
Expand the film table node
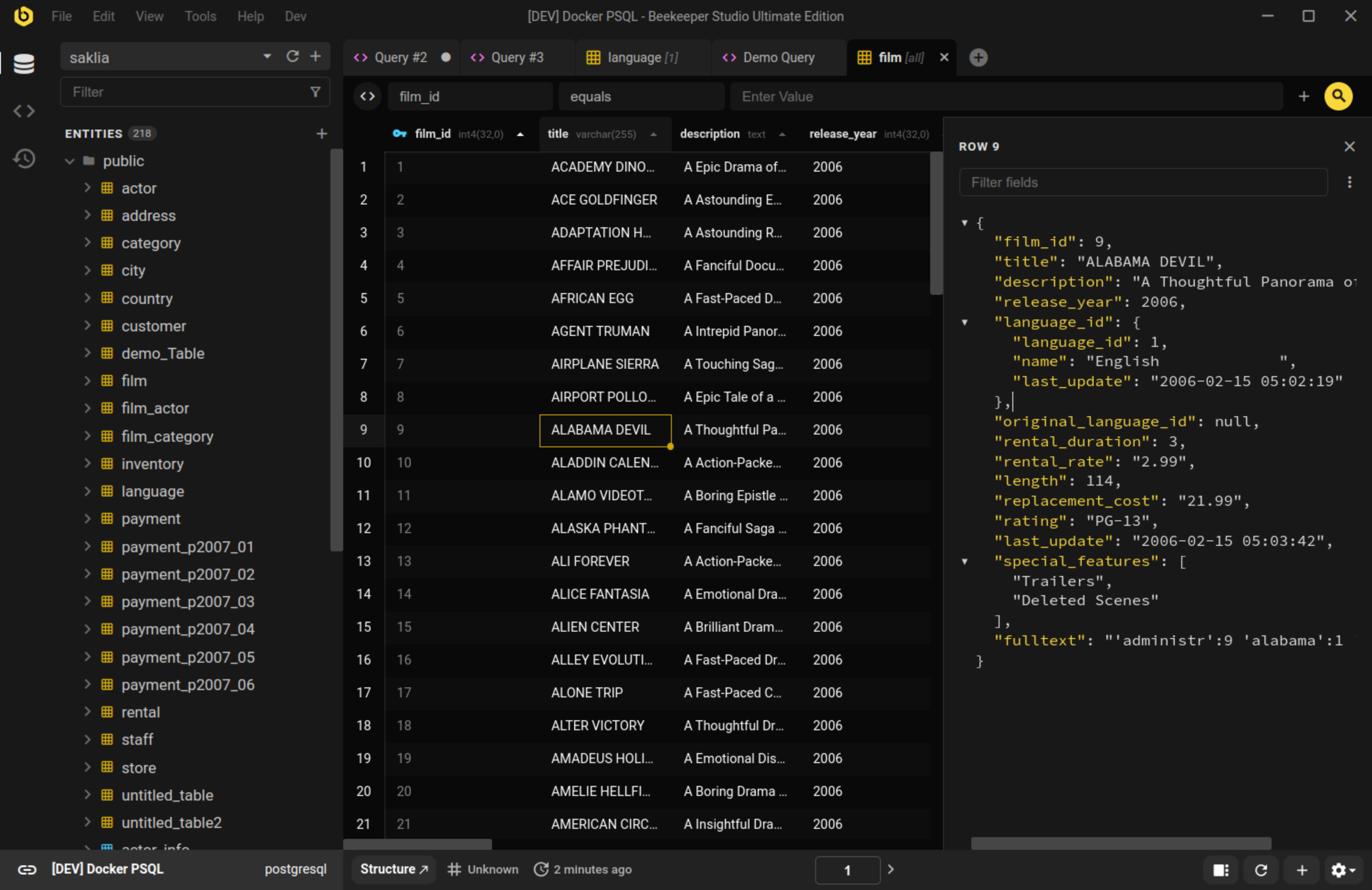tap(88, 381)
